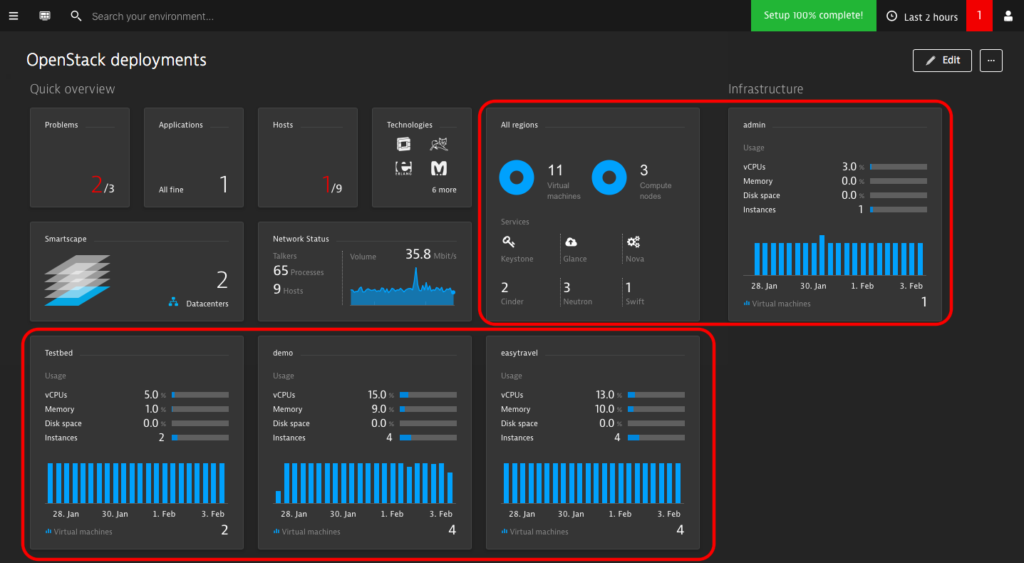Screen dimensions: 1024x563
Task: Open the Applications tile
Action: [x=194, y=157]
